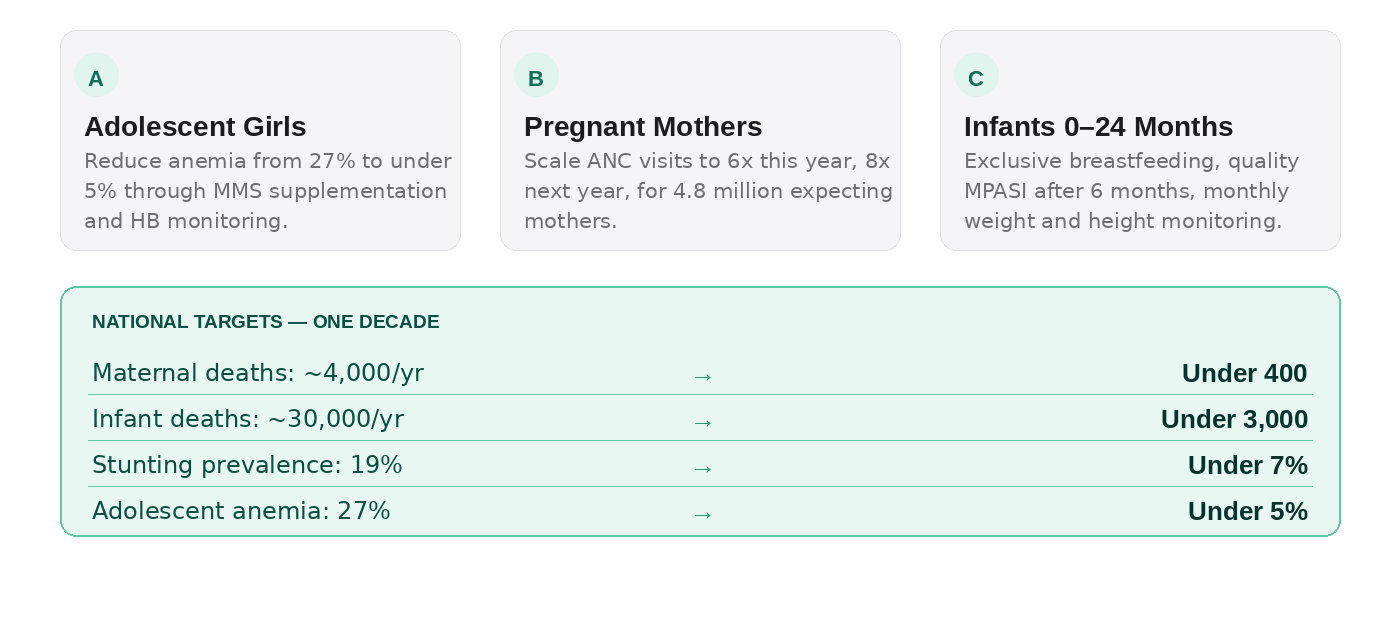The height and width of the screenshot is (620, 1400).
Task: Click the arrow in the Infant deaths row
Action: pyautogui.click(x=703, y=422)
